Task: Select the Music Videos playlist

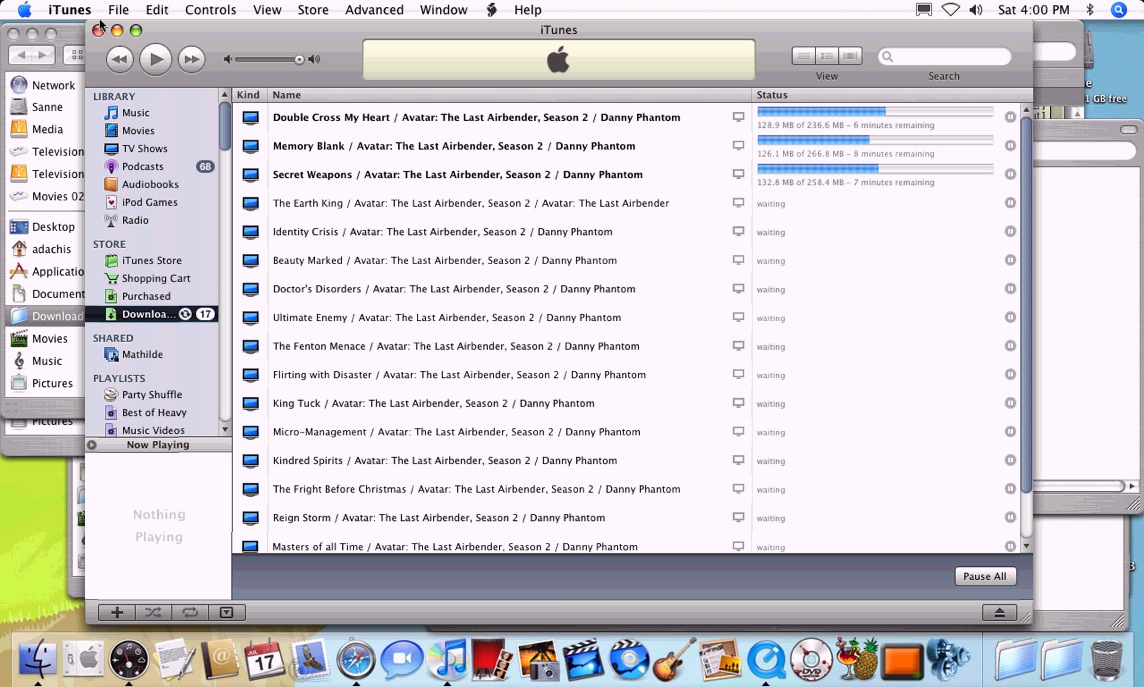Action: point(153,430)
